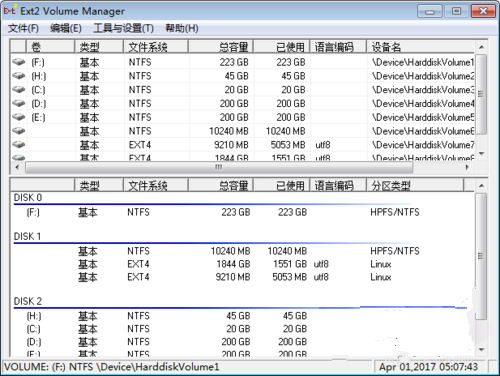
Task: Click 1844 GB partition size under DISK 1
Action: pyautogui.click(x=233, y=264)
